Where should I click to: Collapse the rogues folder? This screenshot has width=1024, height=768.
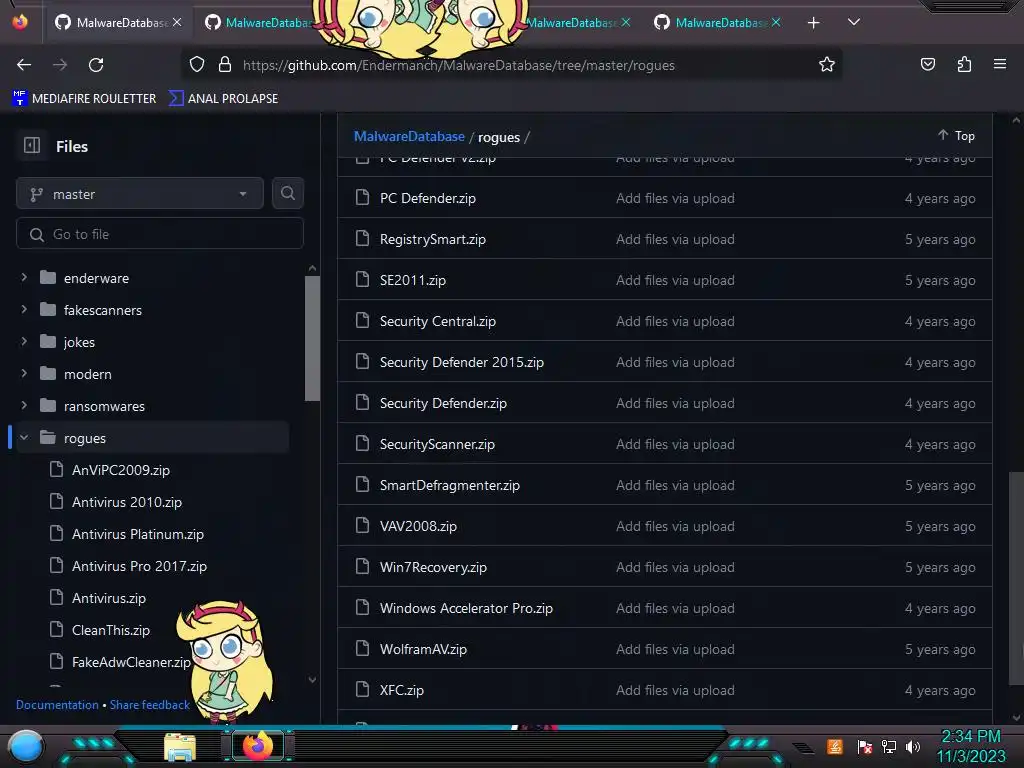(24, 438)
